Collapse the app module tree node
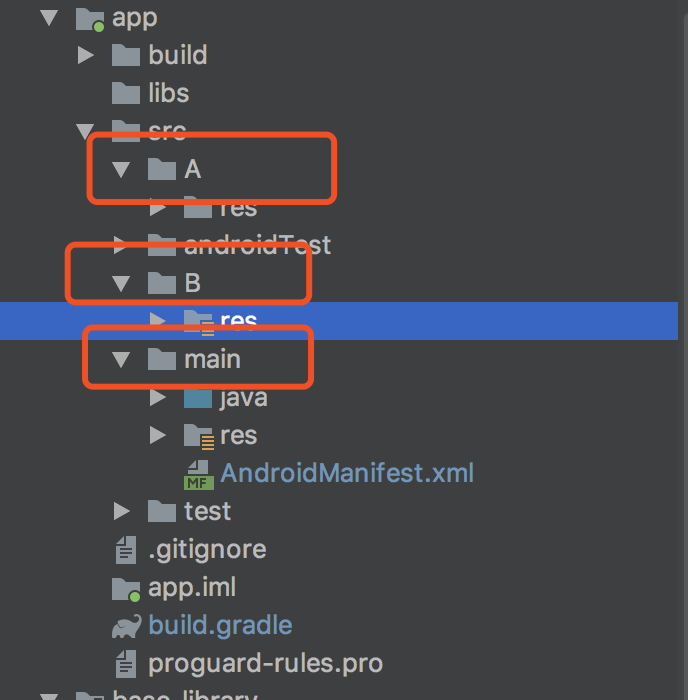This screenshot has width=688, height=700. point(49,18)
